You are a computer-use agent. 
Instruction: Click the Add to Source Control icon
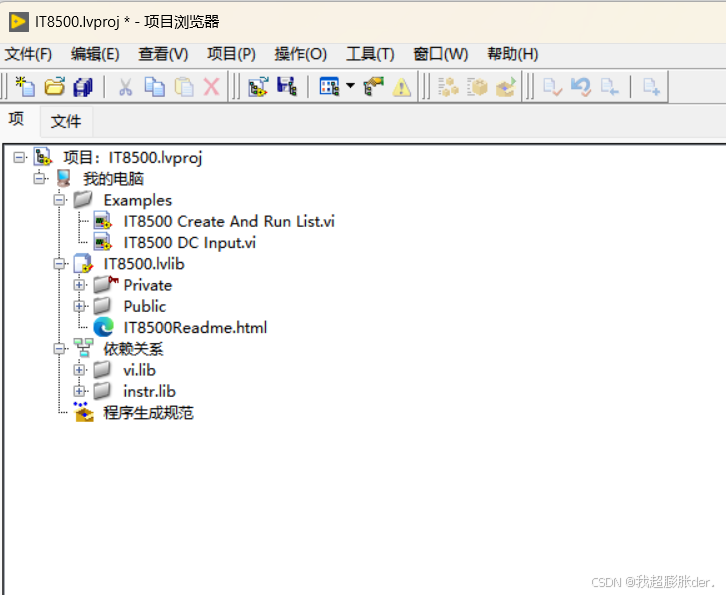[x=651, y=87]
